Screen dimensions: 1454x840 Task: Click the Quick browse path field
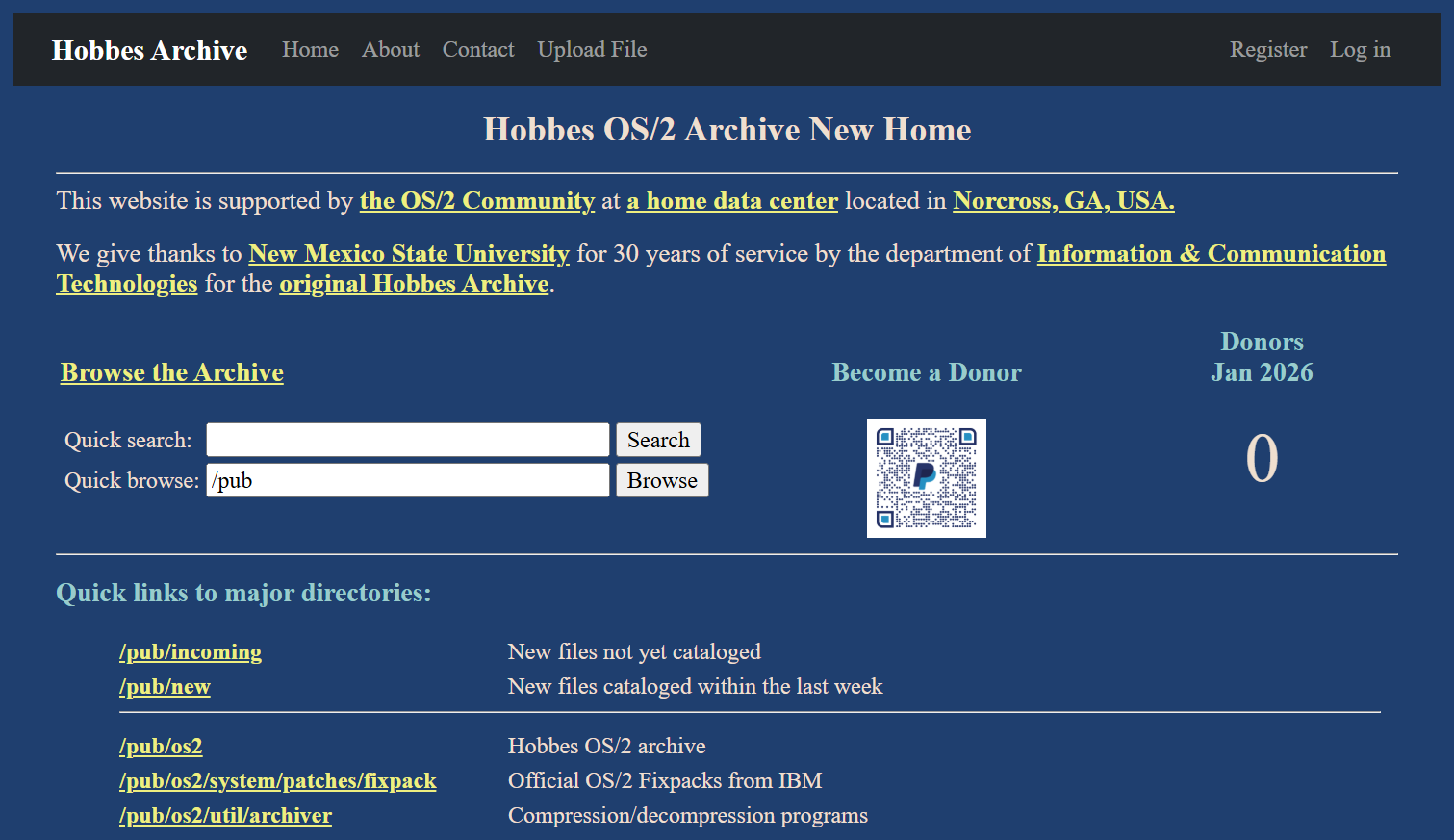(x=408, y=480)
